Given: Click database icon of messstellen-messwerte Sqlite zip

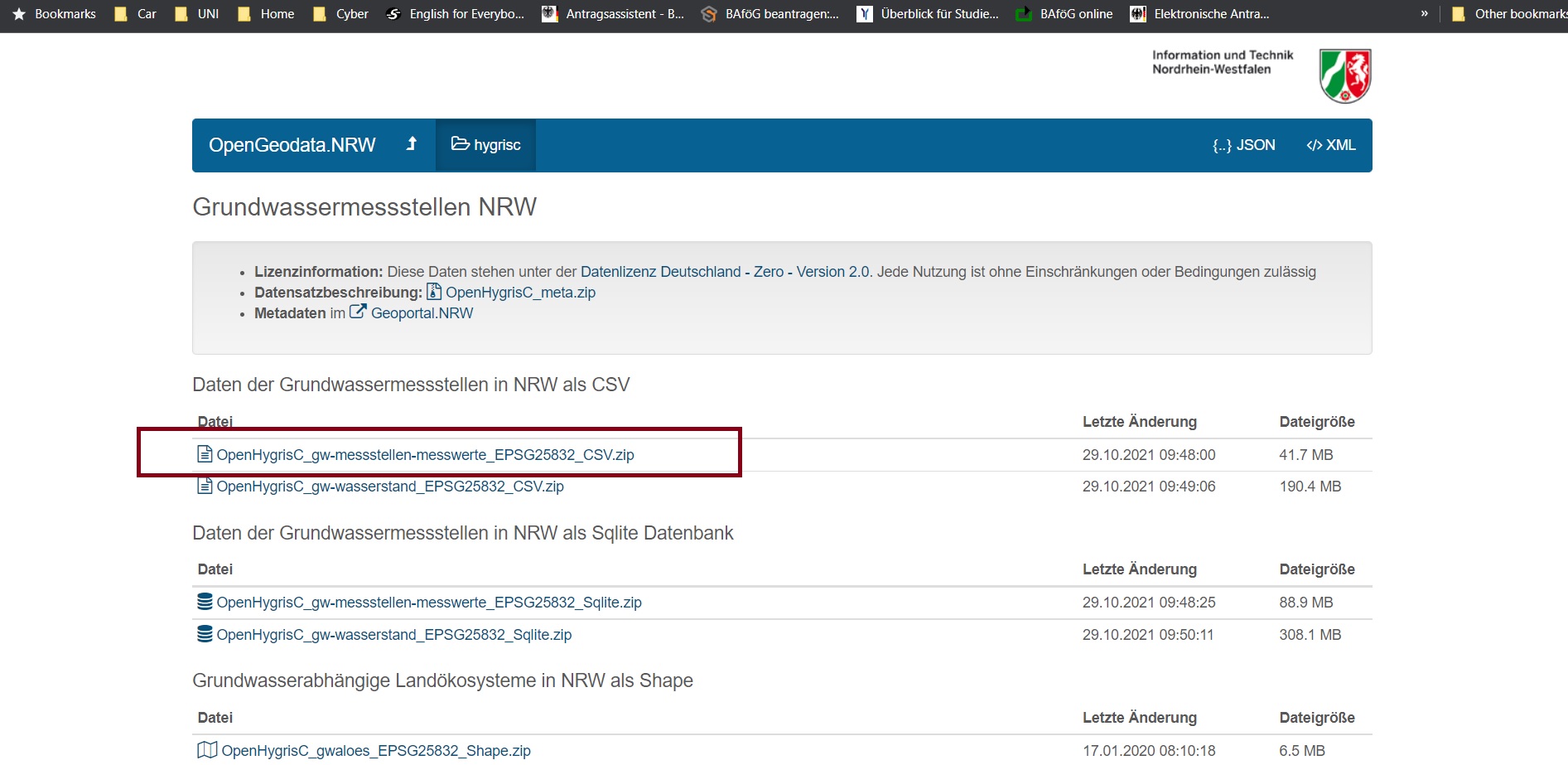Looking at the screenshot, I should [205, 602].
